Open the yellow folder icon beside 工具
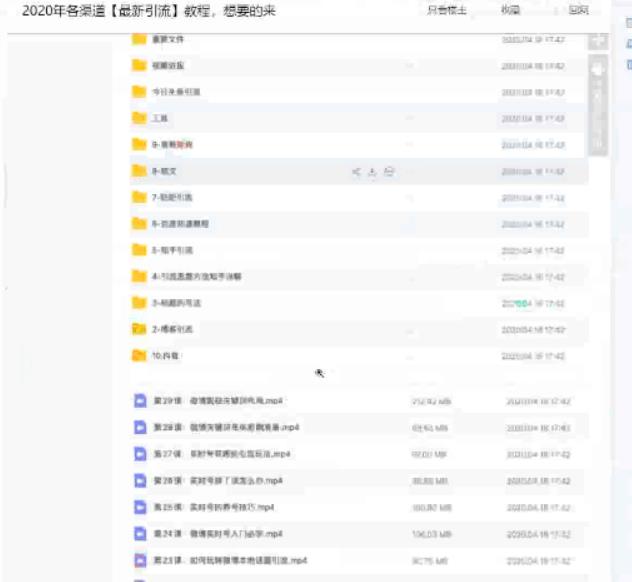This screenshot has height=582, width=632. [x=139, y=118]
